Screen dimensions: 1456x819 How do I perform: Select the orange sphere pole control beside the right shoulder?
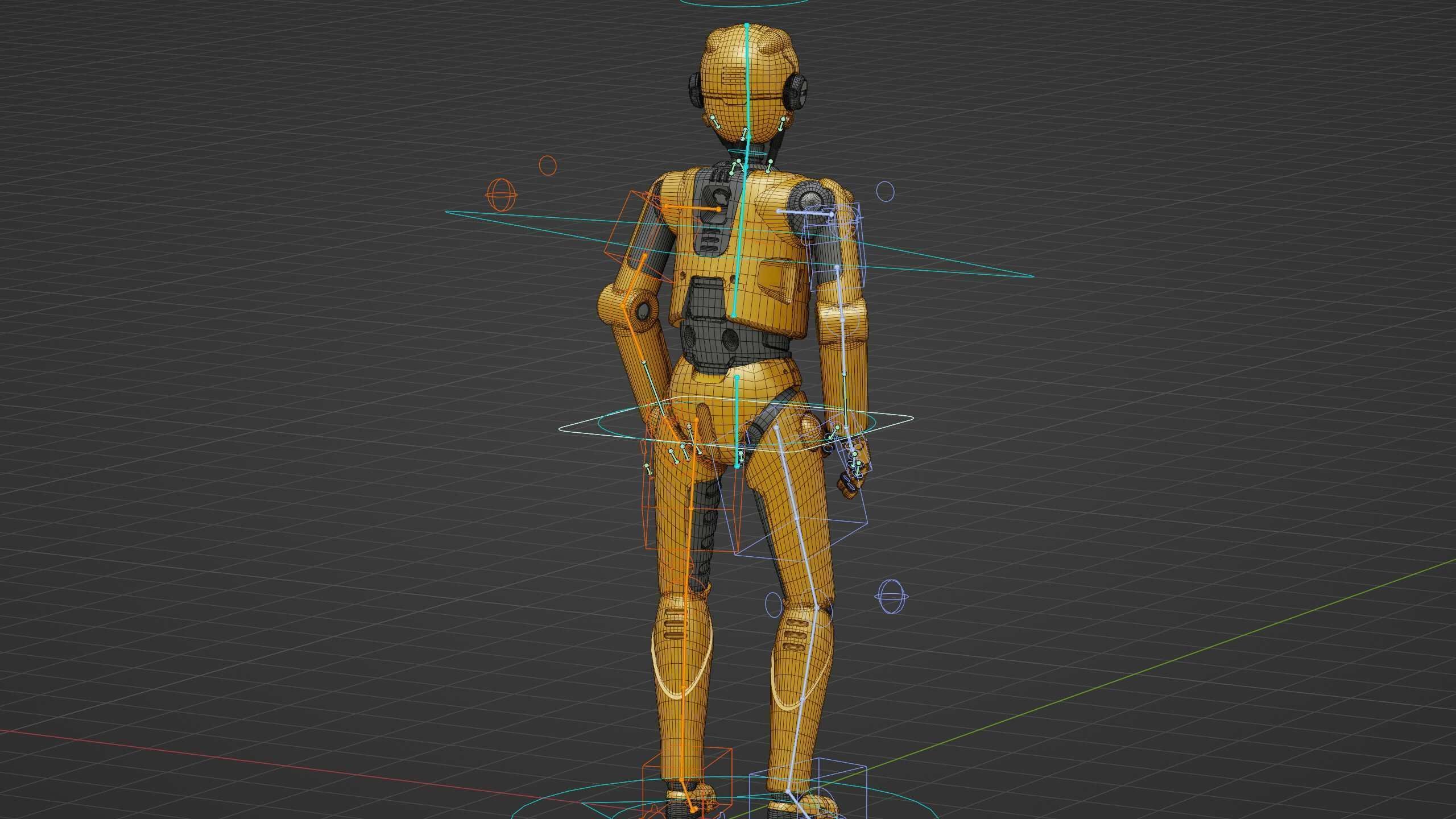pos(501,195)
